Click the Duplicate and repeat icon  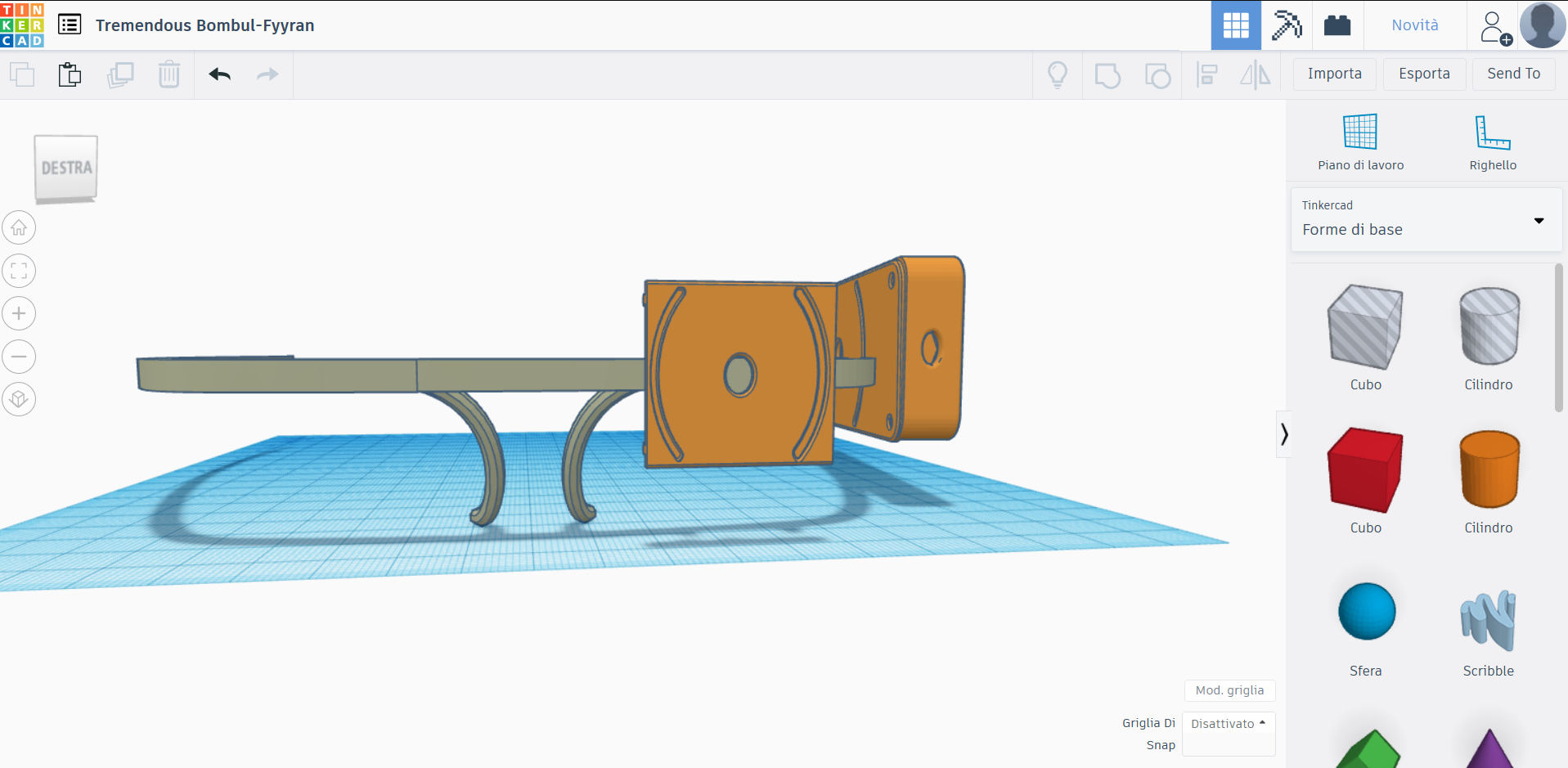click(x=120, y=74)
